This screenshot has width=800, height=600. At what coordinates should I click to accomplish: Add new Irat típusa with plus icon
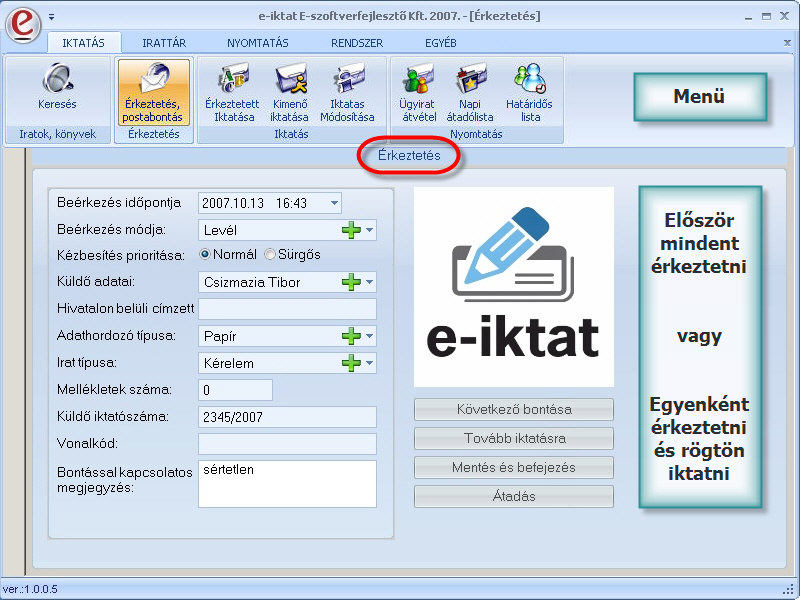(x=351, y=363)
